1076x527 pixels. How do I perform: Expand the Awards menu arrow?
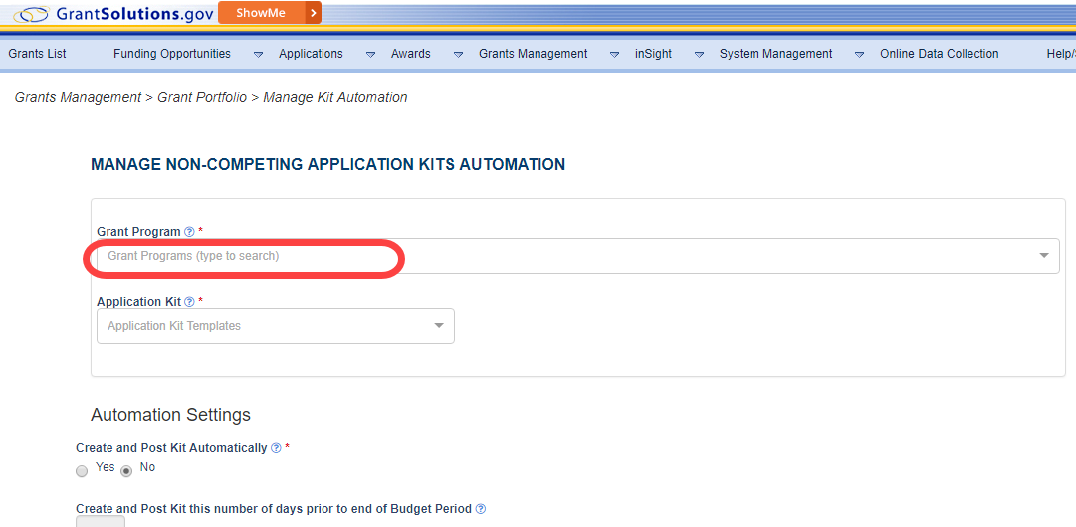coord(458,55)
